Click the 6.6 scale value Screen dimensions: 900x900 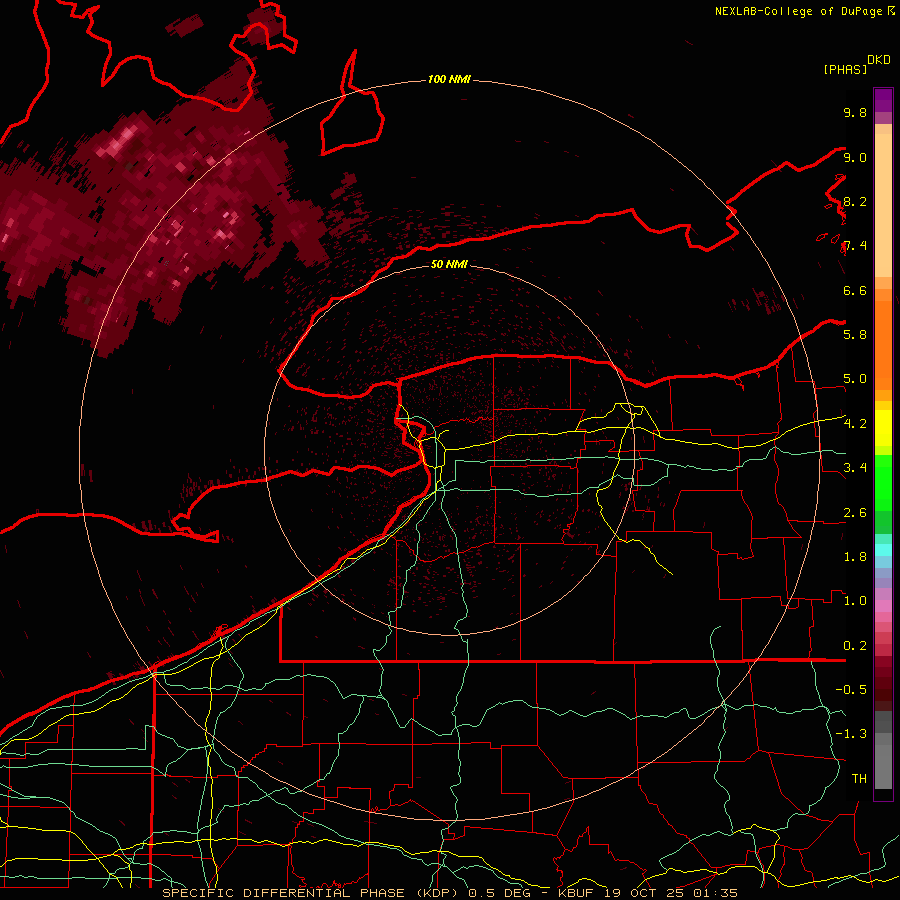click(855, 290)
